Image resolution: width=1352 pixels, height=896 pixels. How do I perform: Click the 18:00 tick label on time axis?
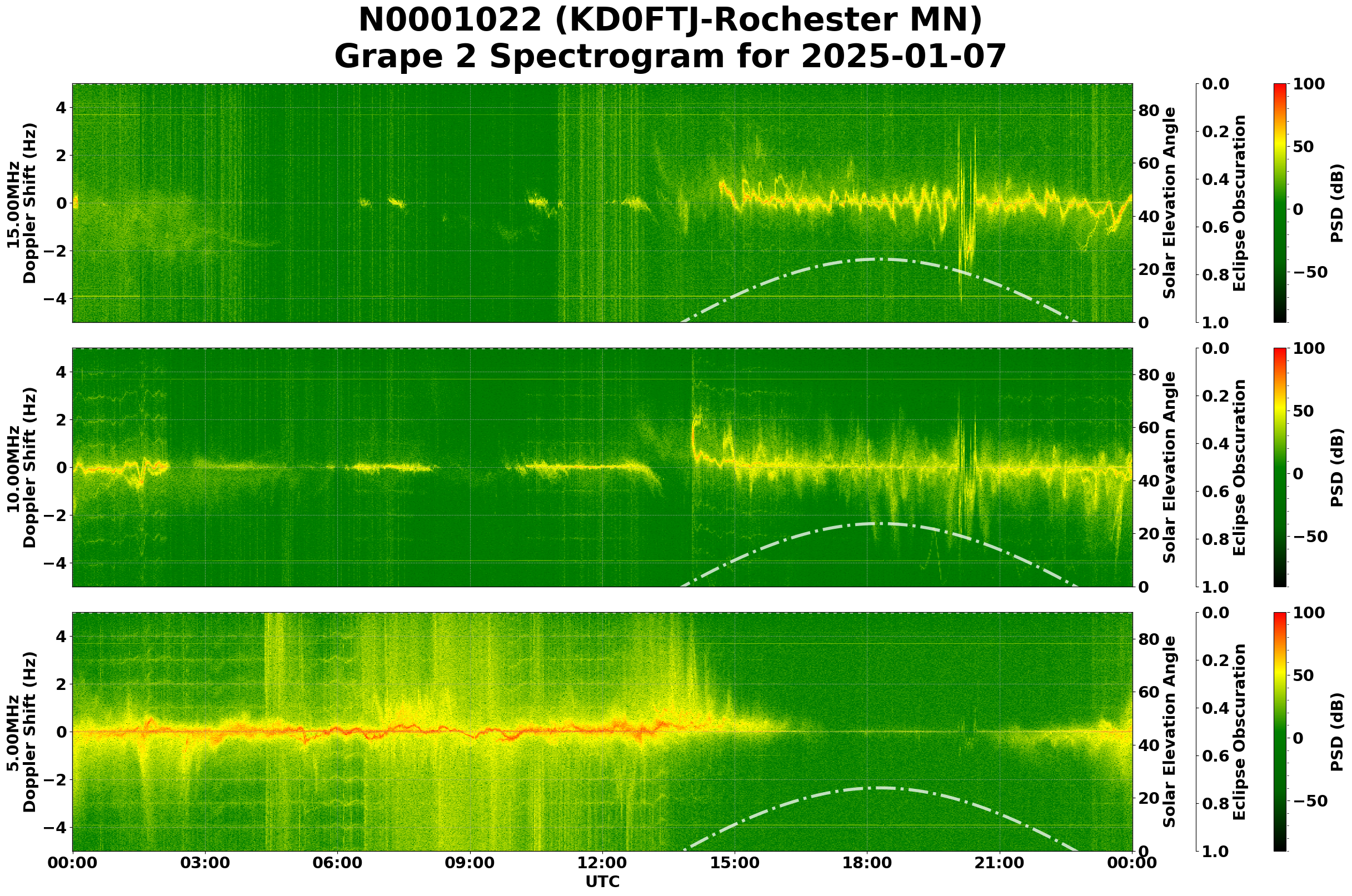(x=867, y=863)
